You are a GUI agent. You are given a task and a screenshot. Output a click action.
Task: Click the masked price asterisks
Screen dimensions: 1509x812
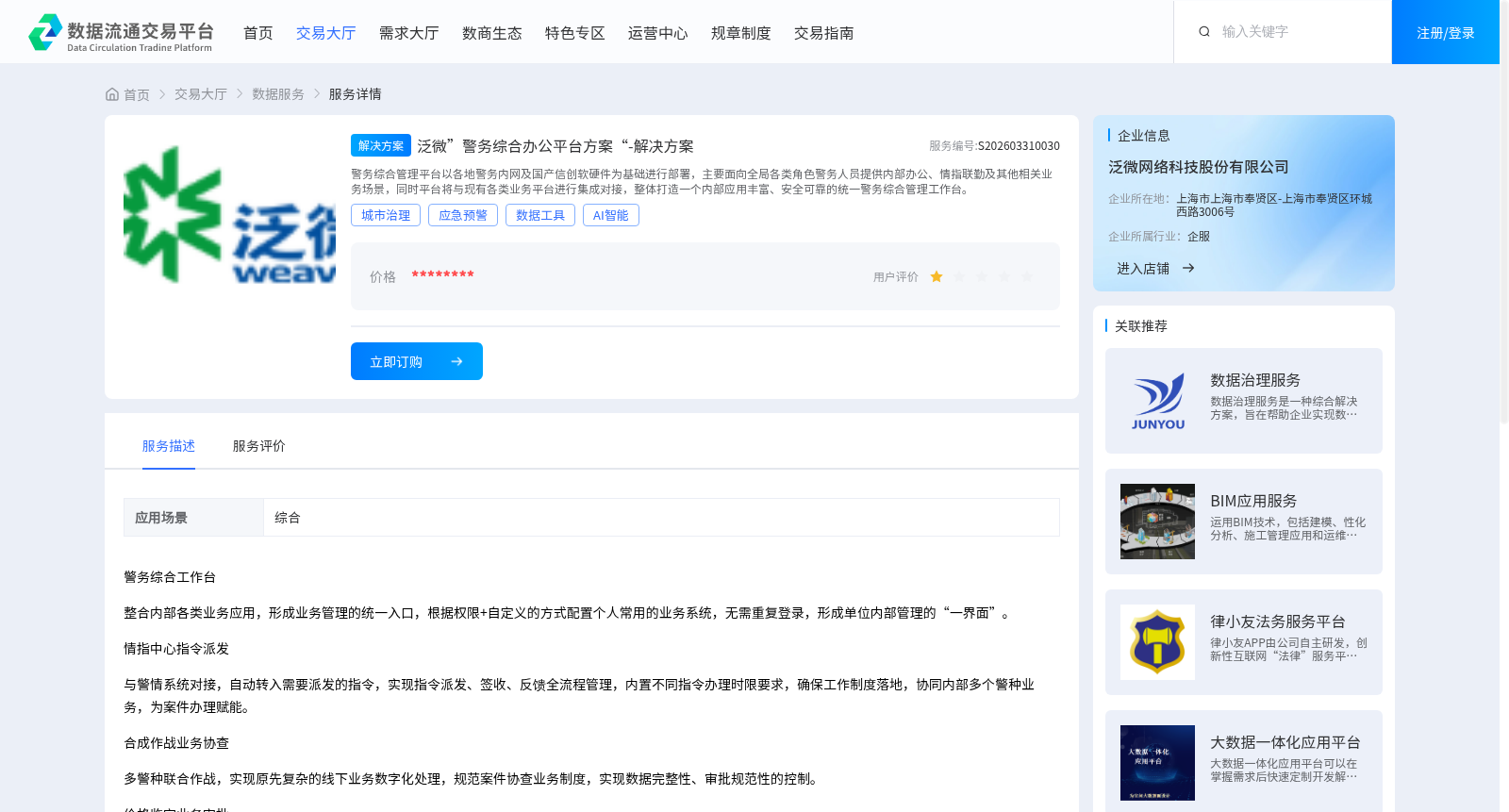click(x=442, y=275)
